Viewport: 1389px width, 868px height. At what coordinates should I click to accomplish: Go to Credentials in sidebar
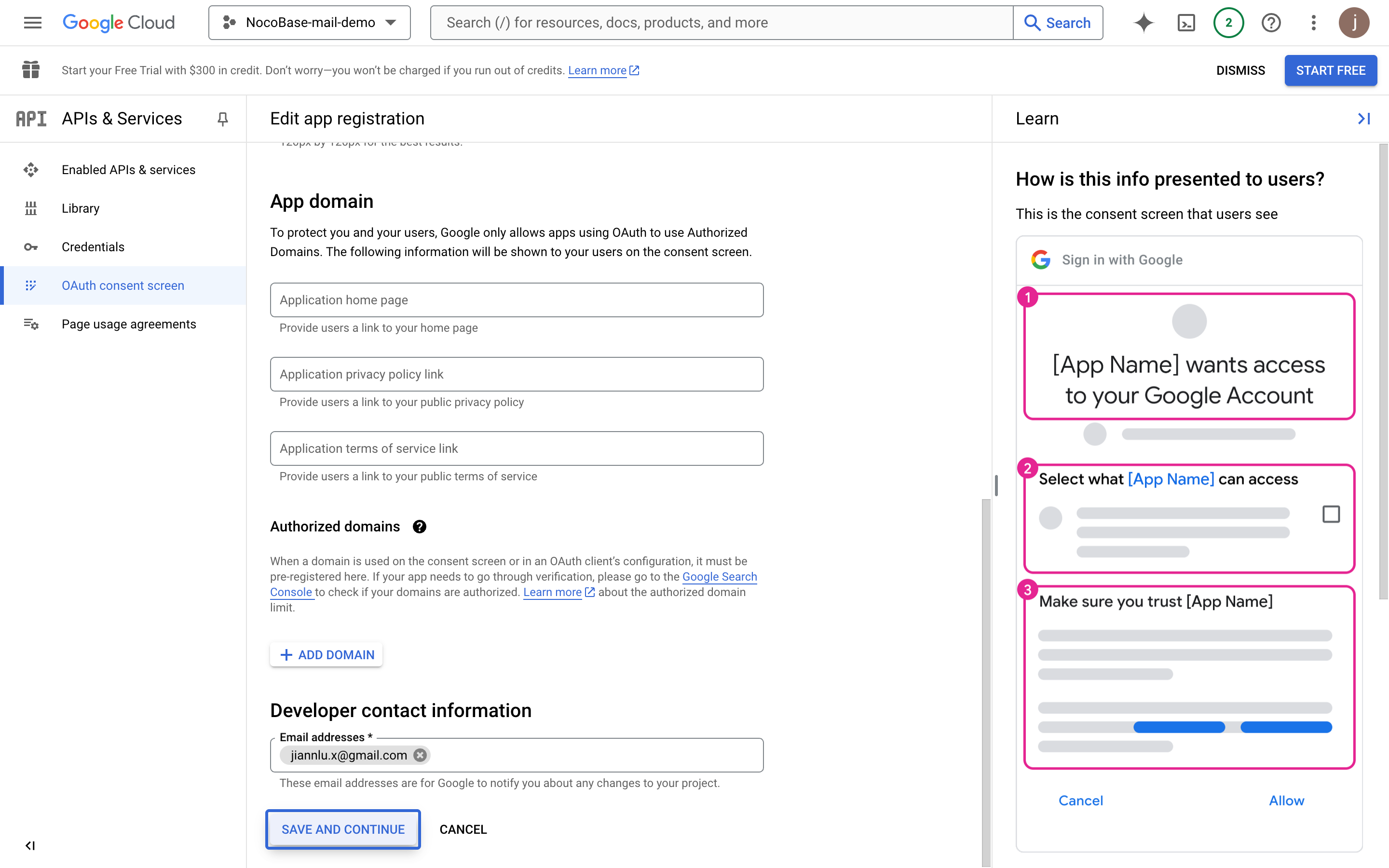coord(93,247)
